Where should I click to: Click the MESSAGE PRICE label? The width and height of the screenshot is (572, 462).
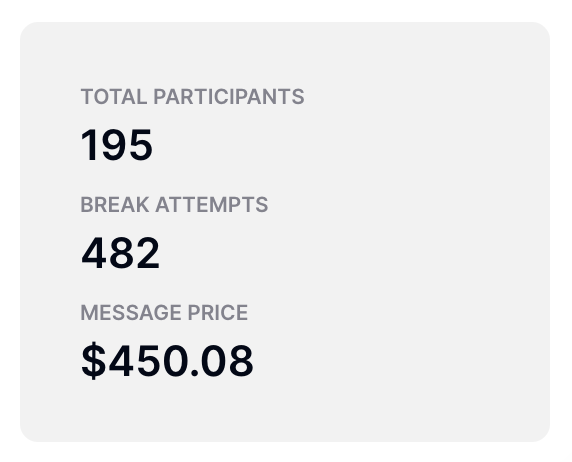coord(164,313)
